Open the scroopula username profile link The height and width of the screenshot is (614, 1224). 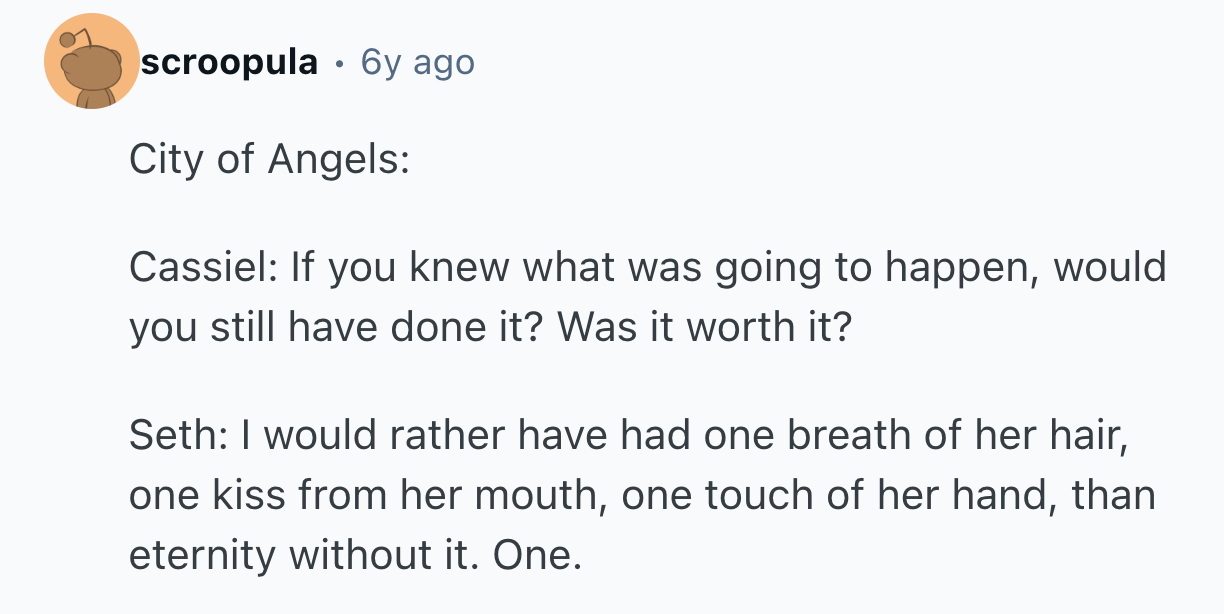229,63
